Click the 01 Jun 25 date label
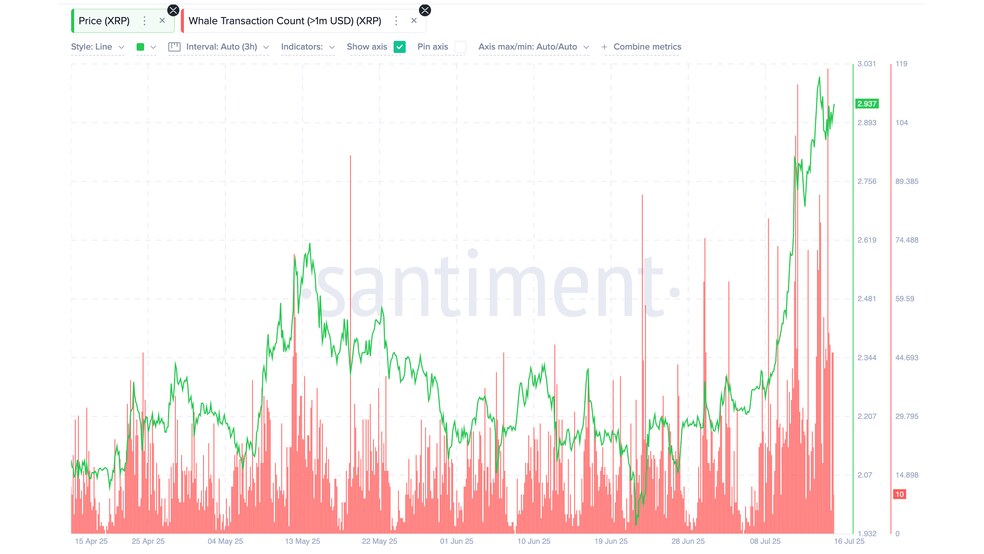984x554 pixels. [456, 541]
